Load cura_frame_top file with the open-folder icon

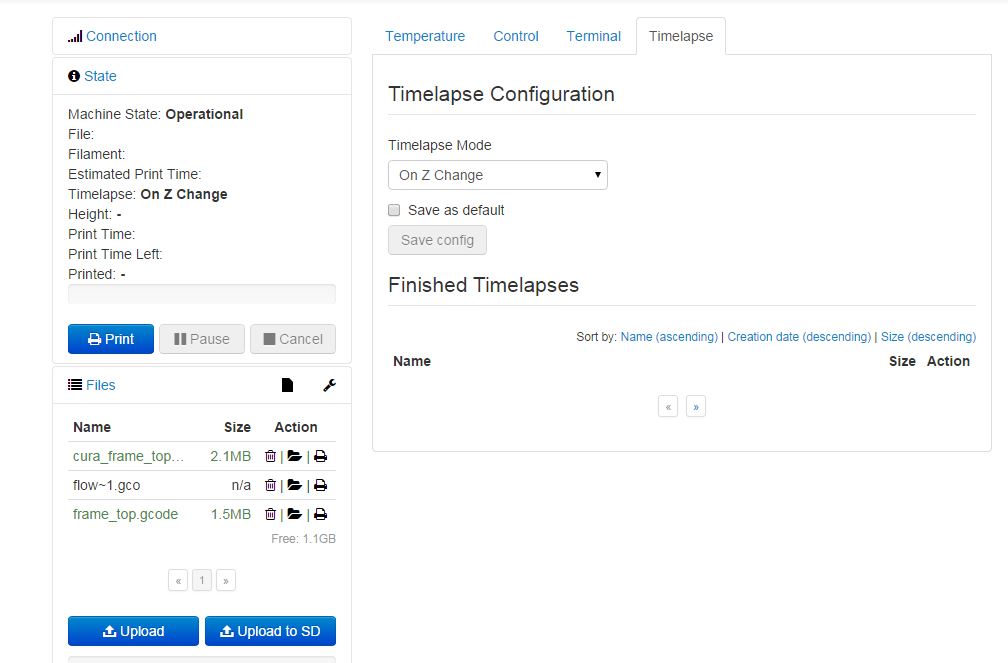[294, 456]
